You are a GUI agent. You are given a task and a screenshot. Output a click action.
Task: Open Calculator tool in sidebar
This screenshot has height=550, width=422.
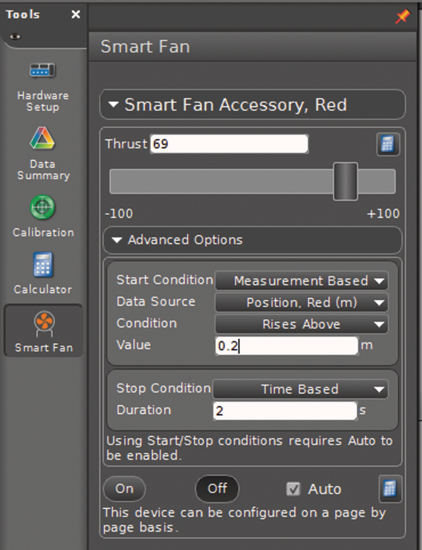click(43, 274)
